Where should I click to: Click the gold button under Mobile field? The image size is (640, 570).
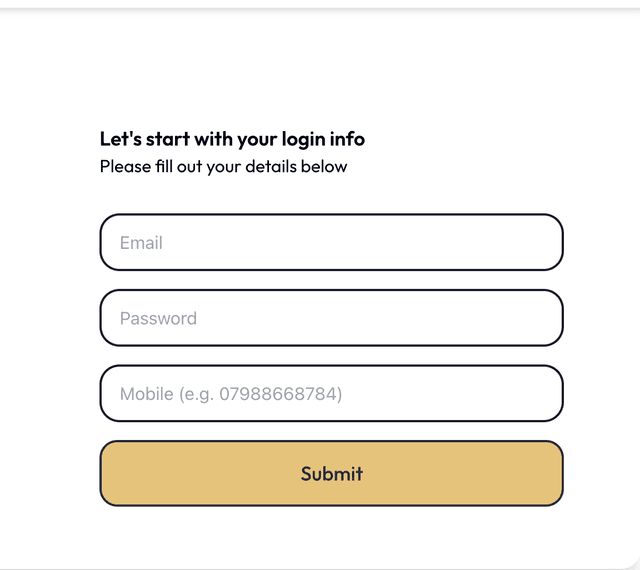(x=331, y=473)
